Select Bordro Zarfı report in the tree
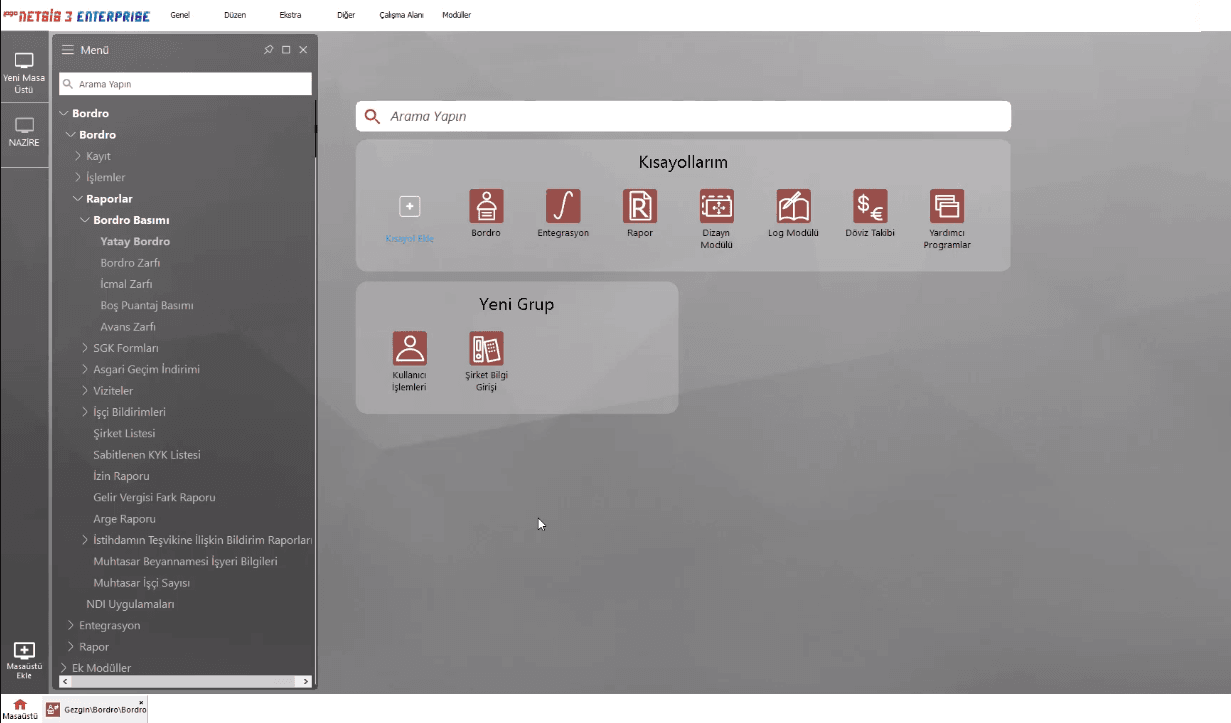Screen dimensions: 1231x723 point(130,263)
